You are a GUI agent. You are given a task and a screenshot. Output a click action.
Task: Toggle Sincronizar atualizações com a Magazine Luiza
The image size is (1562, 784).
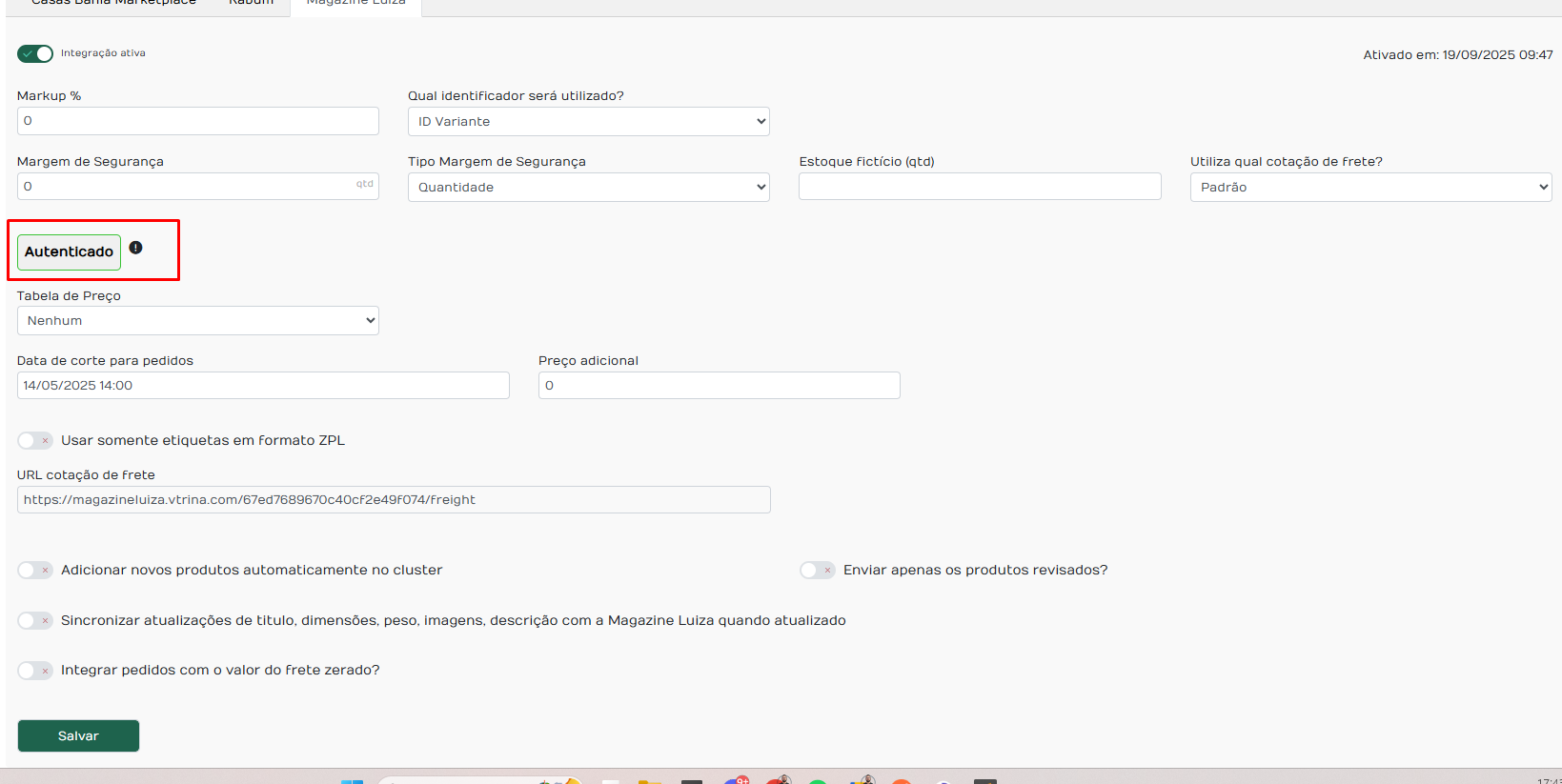(x=35, y=620)
